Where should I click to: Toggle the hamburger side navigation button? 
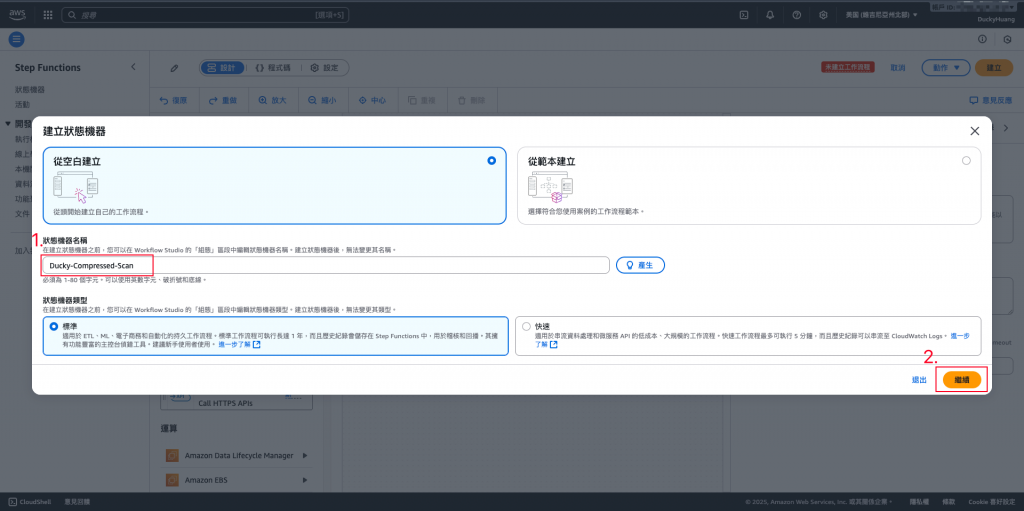tap(16, 39)
